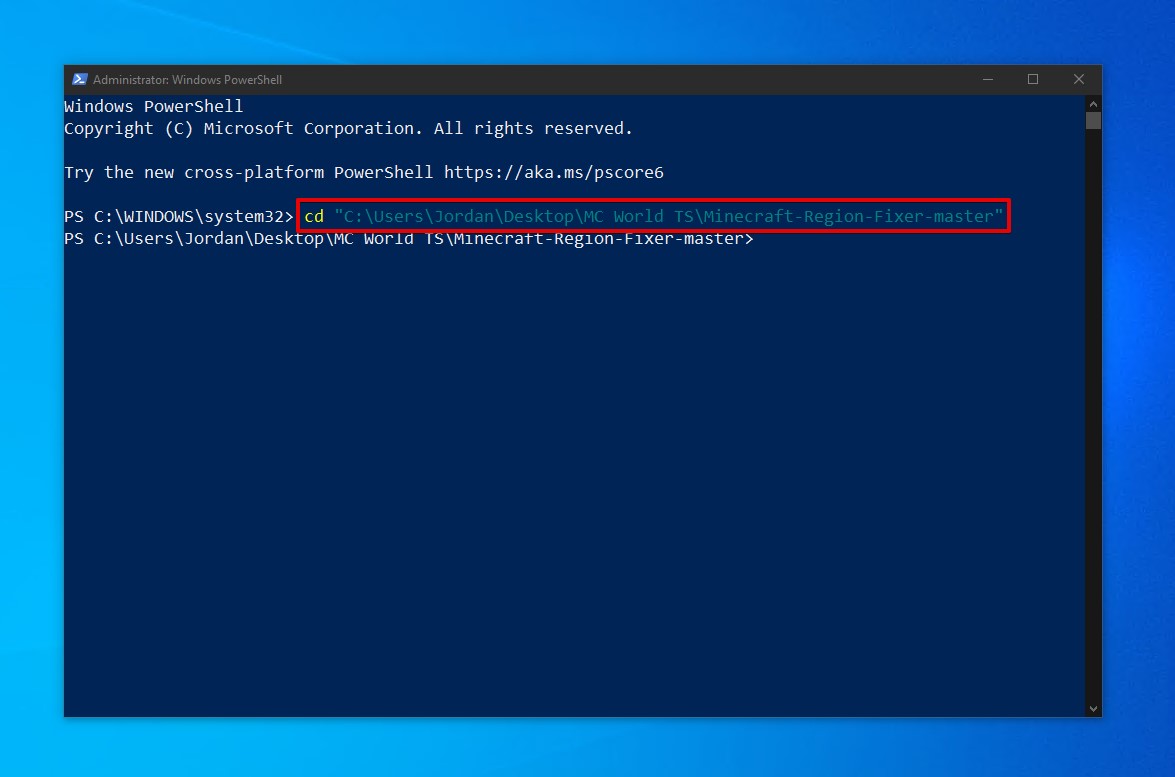Click the chevron down glyph on scrollbar

click(x=1092, y=708)
